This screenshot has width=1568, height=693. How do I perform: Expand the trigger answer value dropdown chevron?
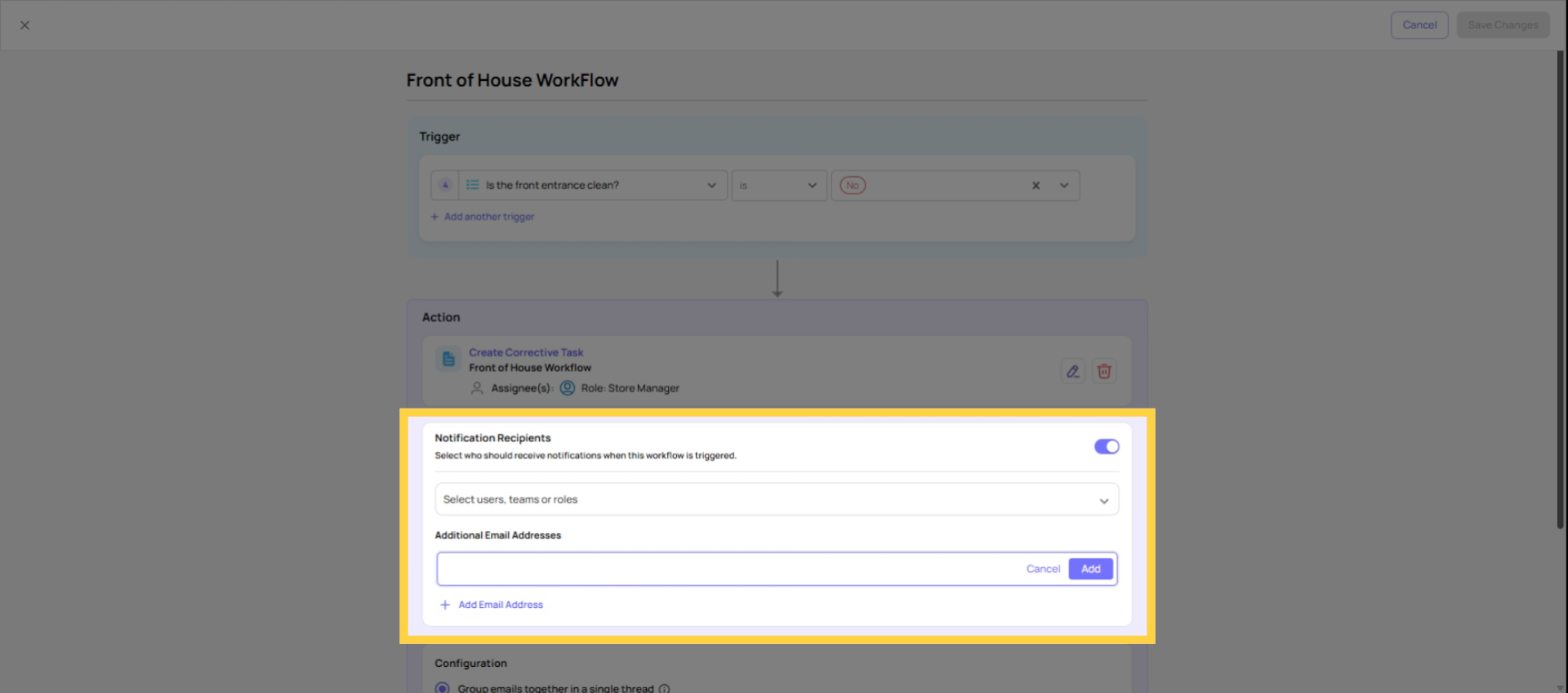pyautogui.click(x=1064, y=186)
